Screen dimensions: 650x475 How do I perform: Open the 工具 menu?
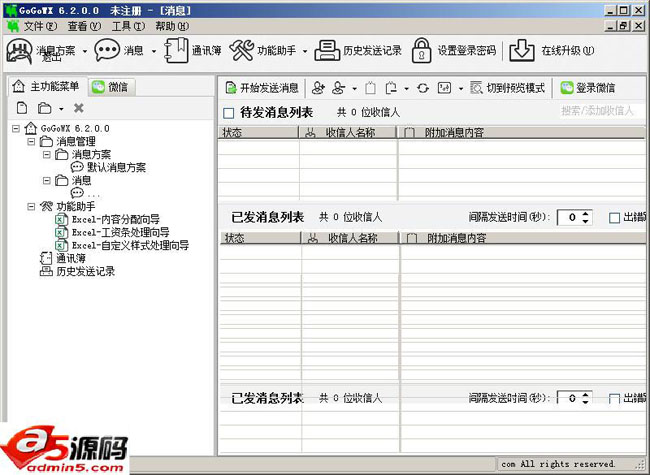128,26
